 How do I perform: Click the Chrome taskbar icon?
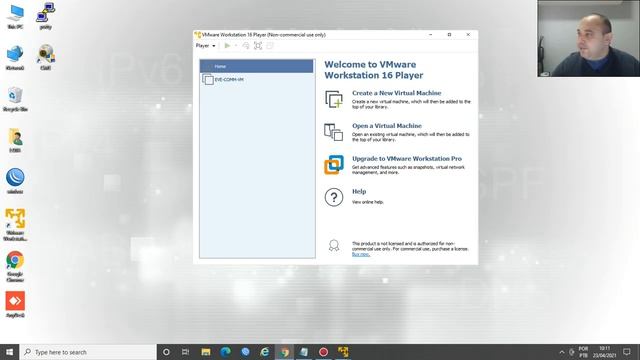click(x=284, y=352)
